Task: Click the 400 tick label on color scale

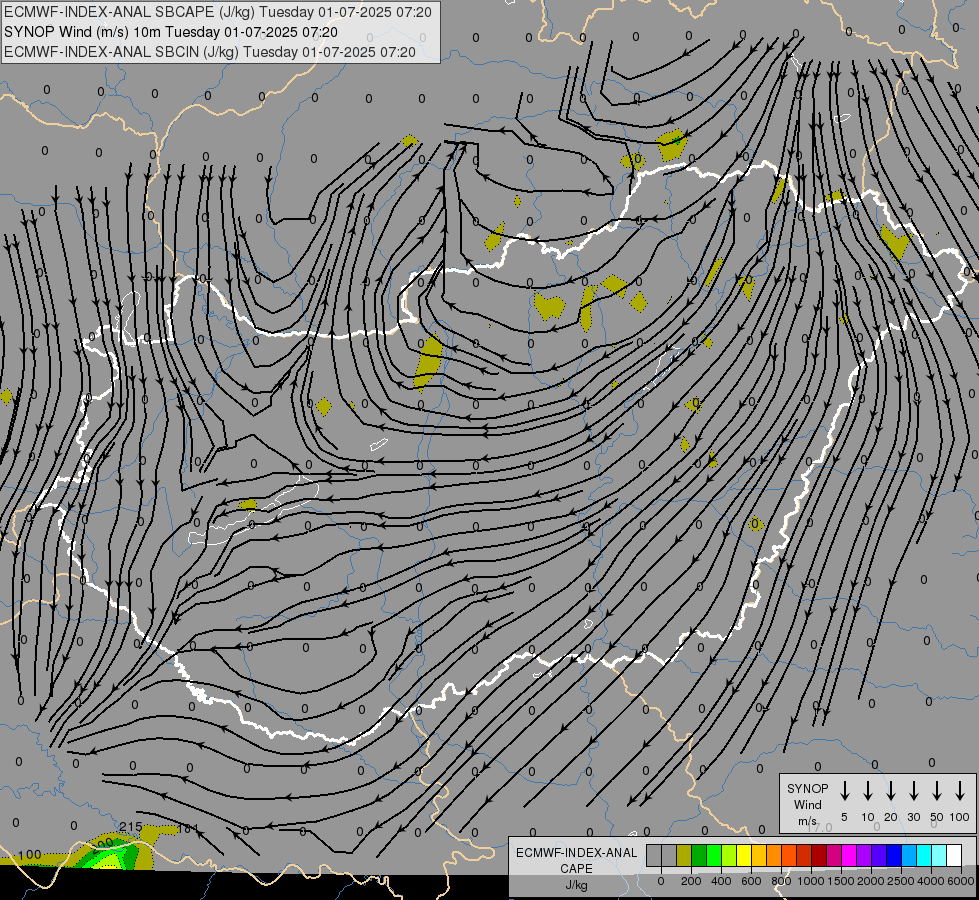Action: tap(721, 881)
